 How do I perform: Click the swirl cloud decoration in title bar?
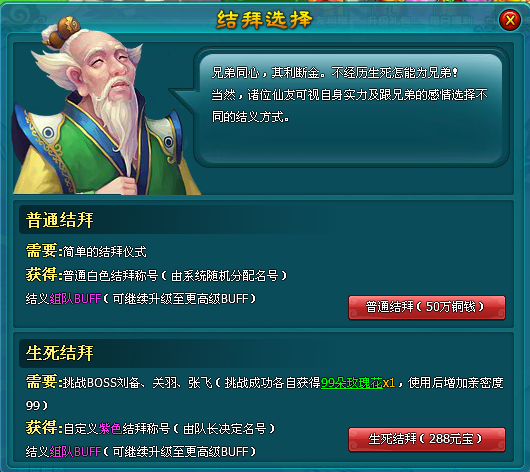click(x=19, y=16)
